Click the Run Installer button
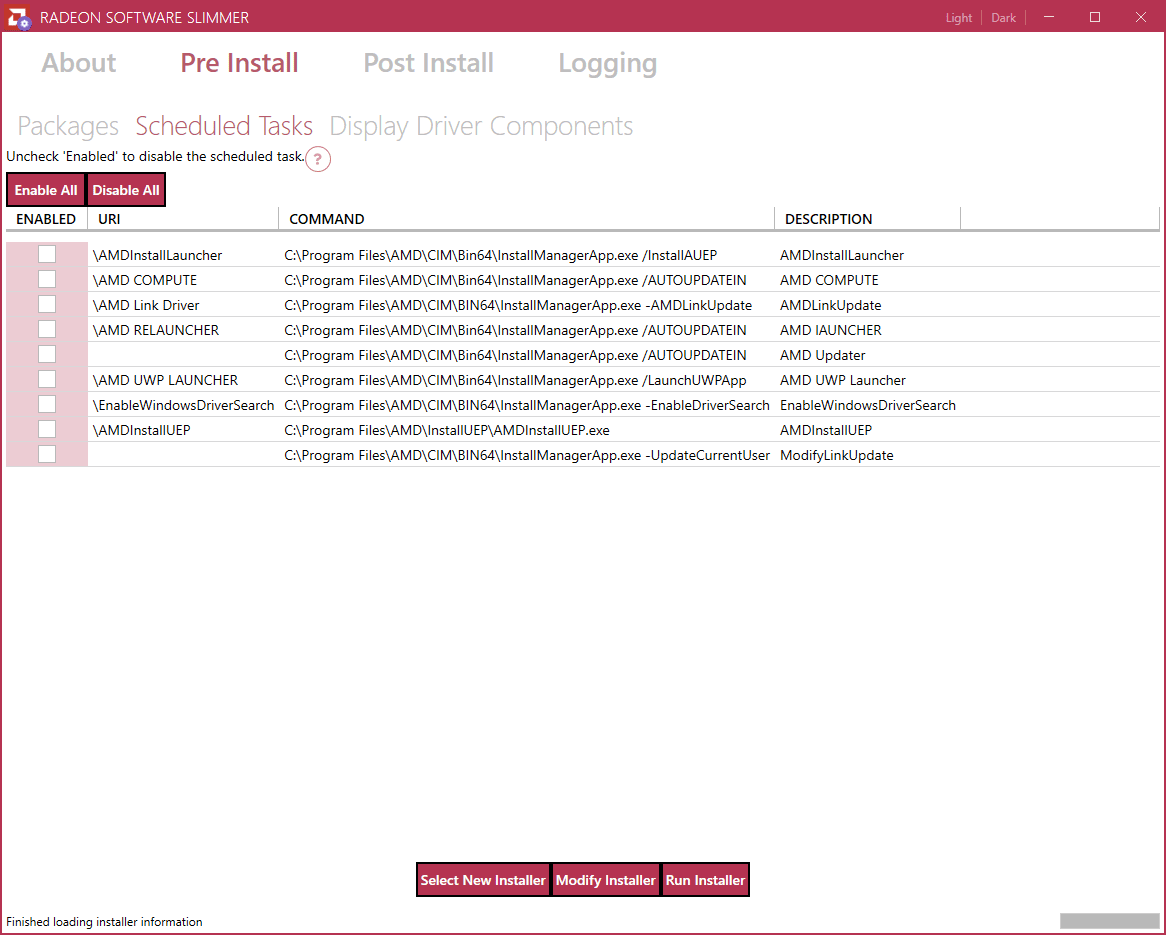The image size is (1166, 935). 705,880
